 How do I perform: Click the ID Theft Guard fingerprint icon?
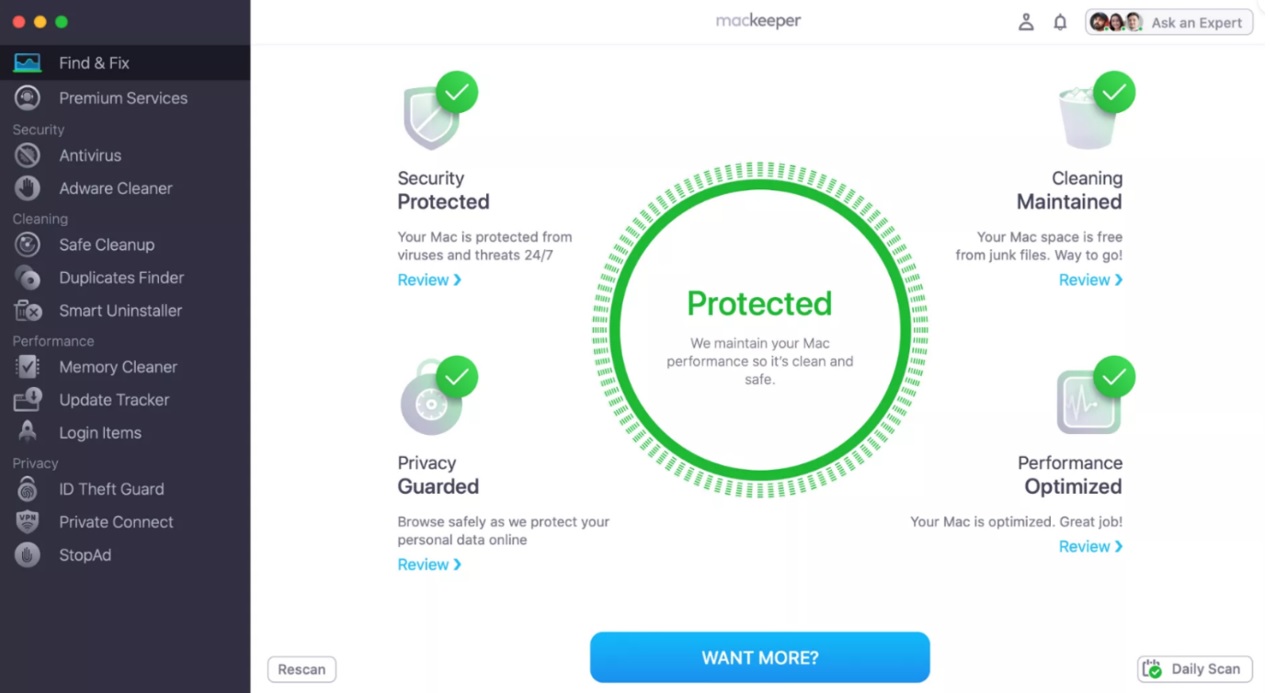28,489
